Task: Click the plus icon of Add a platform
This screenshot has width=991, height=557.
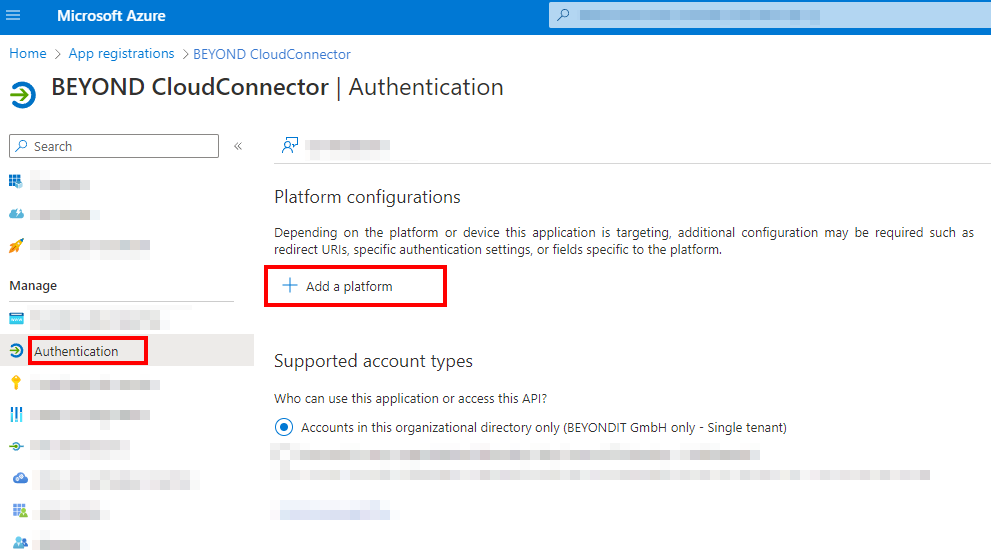Action: coord(289,286)
